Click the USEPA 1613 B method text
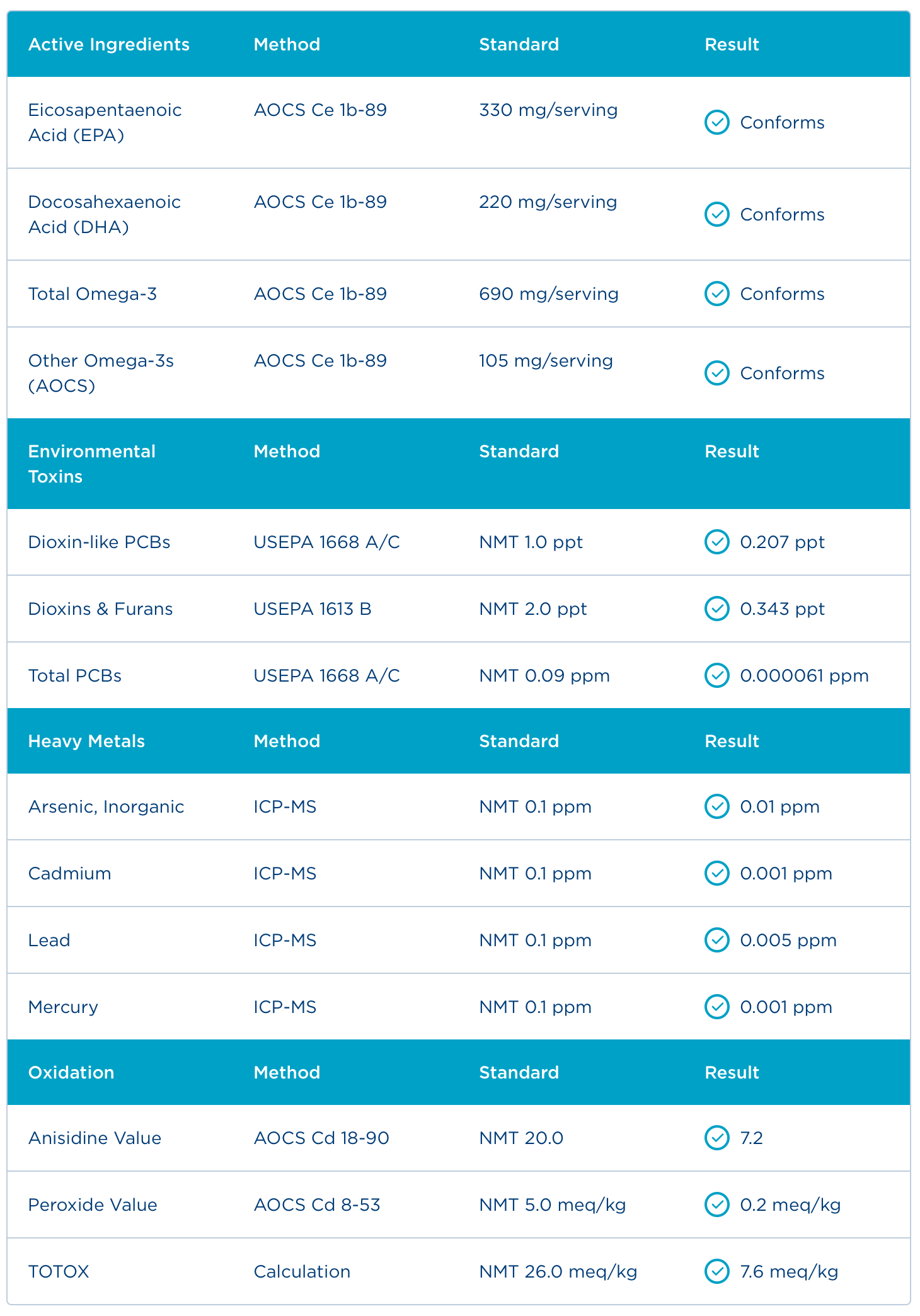920x1316 pixels. [x=313, y=609]
